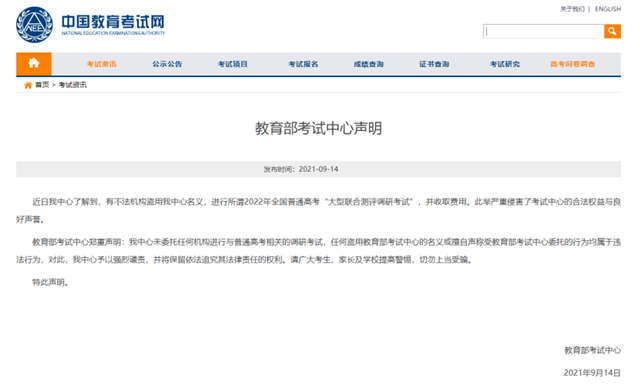Click the paragraph starting 近日我中心了解到
The width and height of the screenshot is (640, 384).
pyautogui.click(x=318, y=211)
